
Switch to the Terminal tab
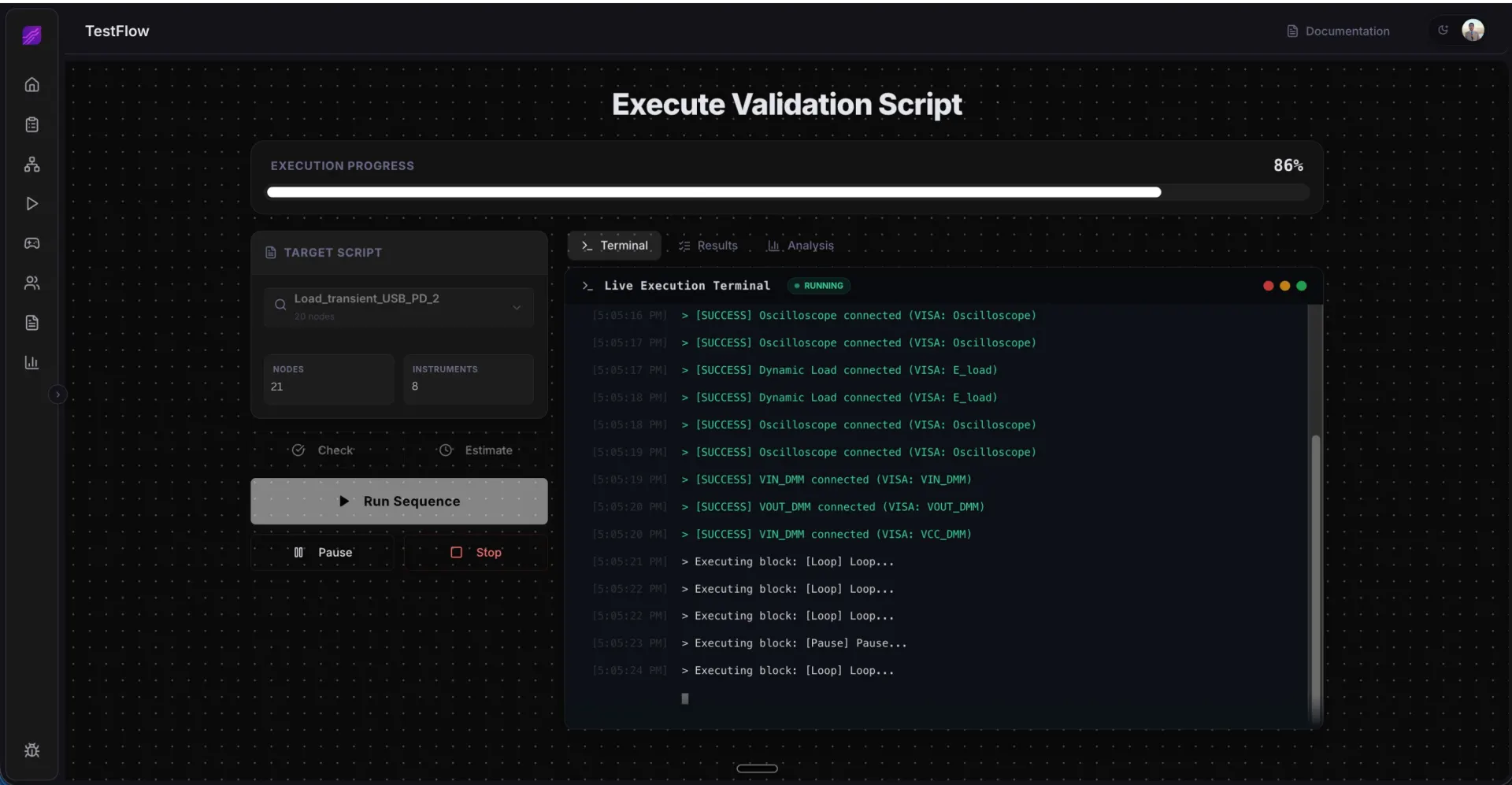[614, 246]
